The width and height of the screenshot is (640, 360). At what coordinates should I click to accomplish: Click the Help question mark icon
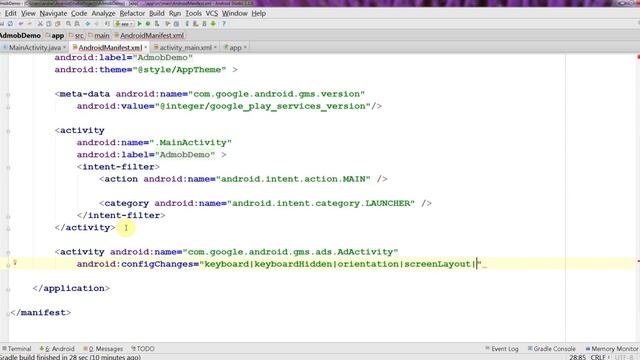coord(224,24)
